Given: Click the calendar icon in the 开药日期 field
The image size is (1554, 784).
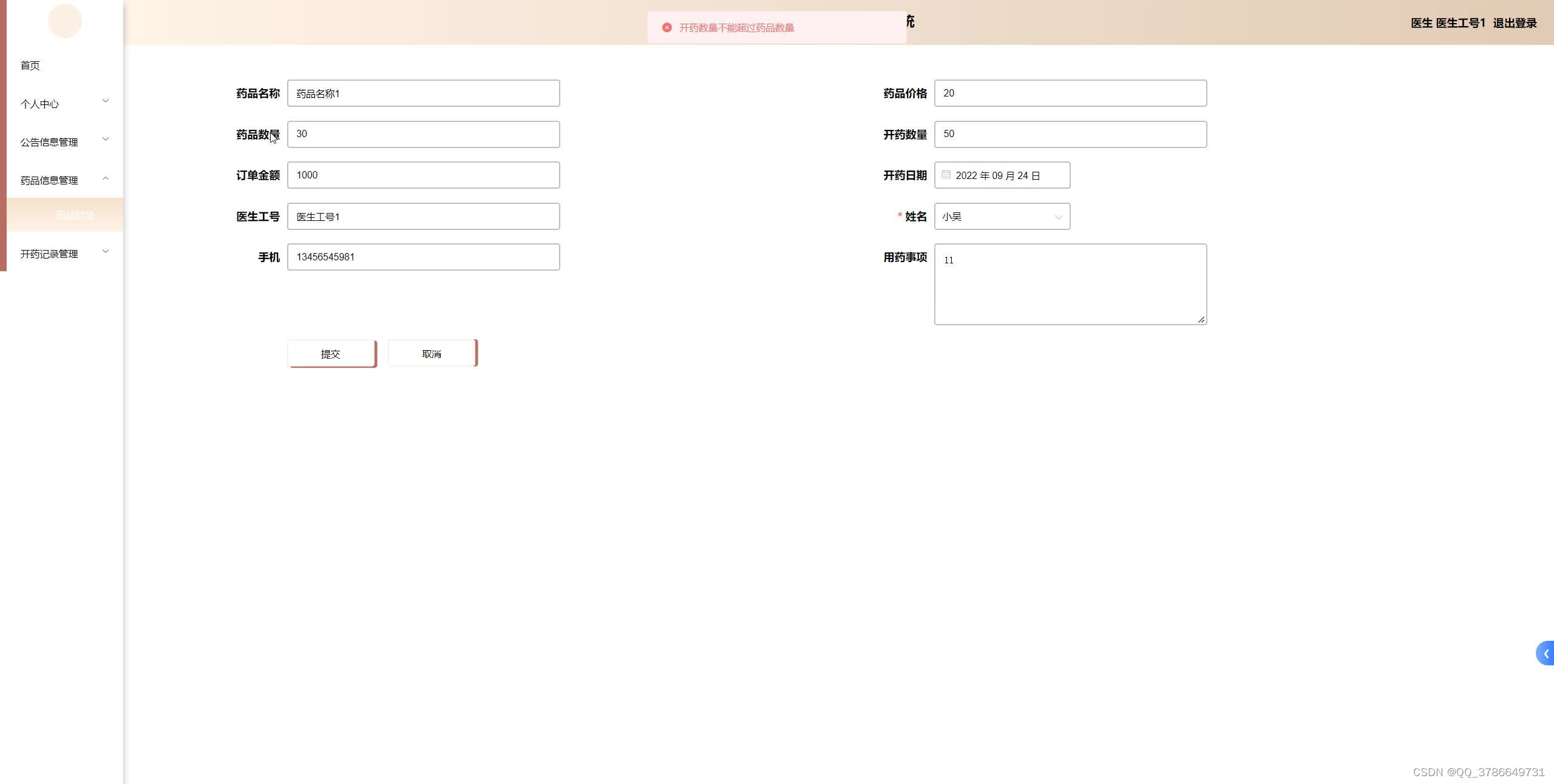Looking at the screenshot, I should pos(946,175).
